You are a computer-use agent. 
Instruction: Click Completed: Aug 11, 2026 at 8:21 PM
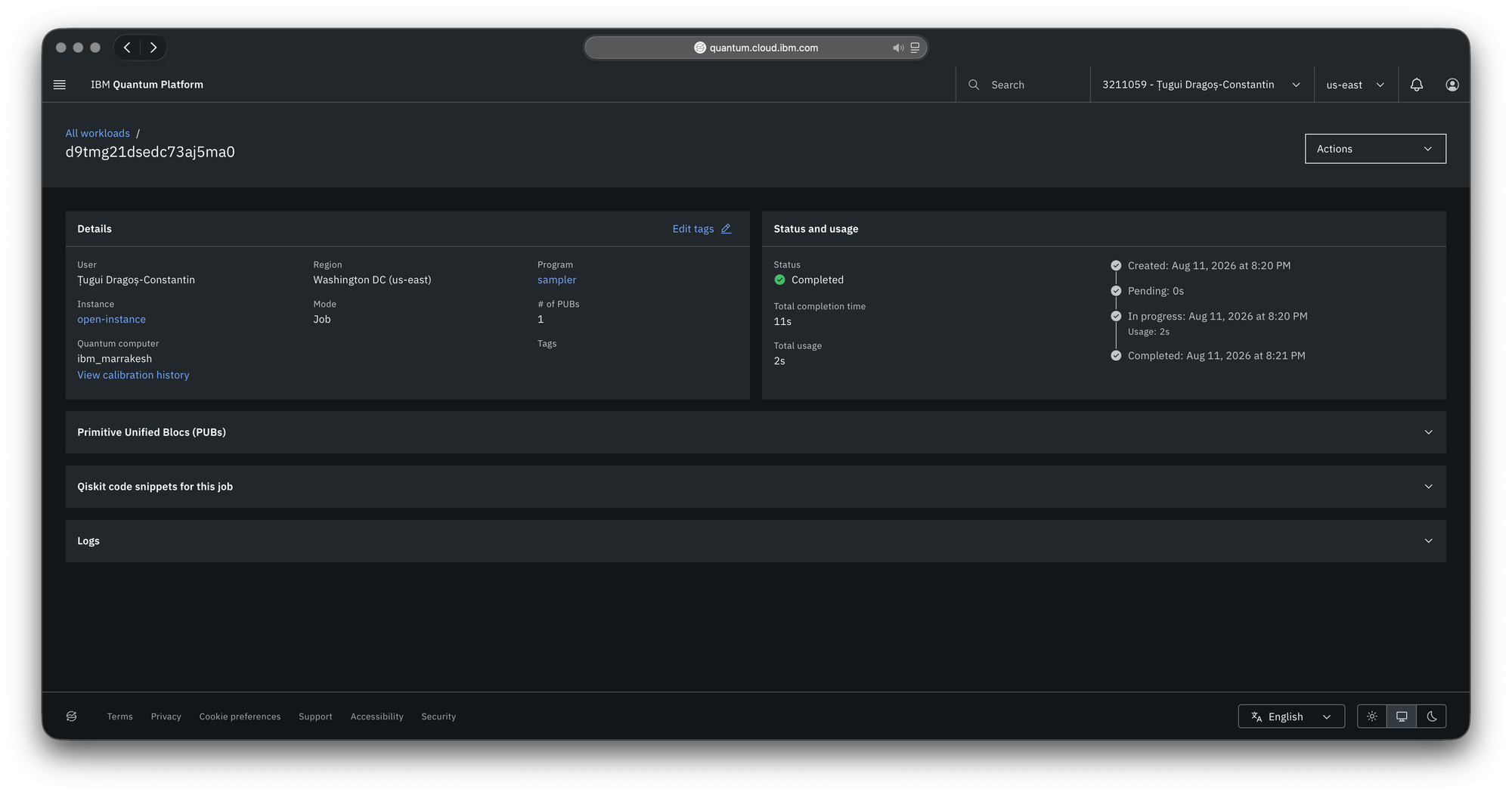[x=1216, y=355]
